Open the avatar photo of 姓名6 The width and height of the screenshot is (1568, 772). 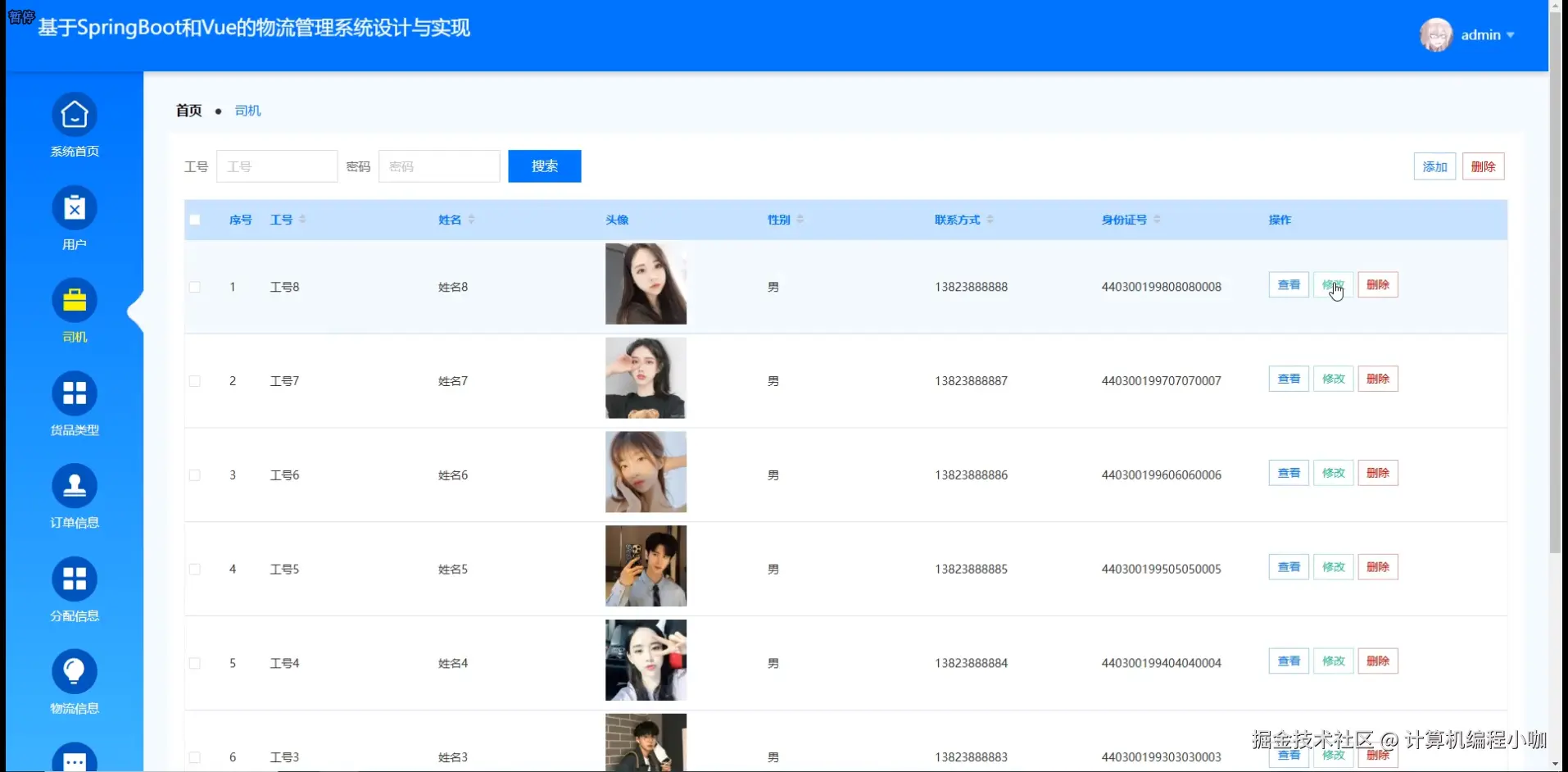click(646, 472)
